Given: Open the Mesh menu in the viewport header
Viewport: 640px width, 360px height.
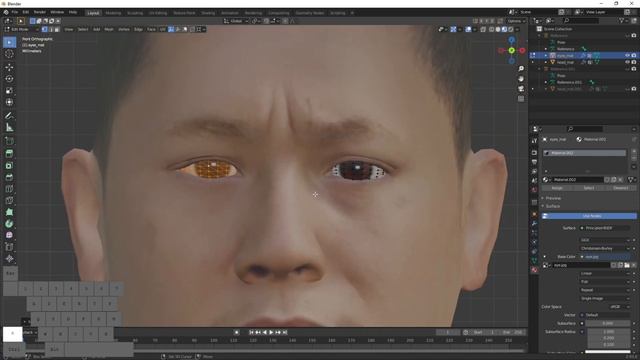Looking at the screenshot, I should 109,29.
